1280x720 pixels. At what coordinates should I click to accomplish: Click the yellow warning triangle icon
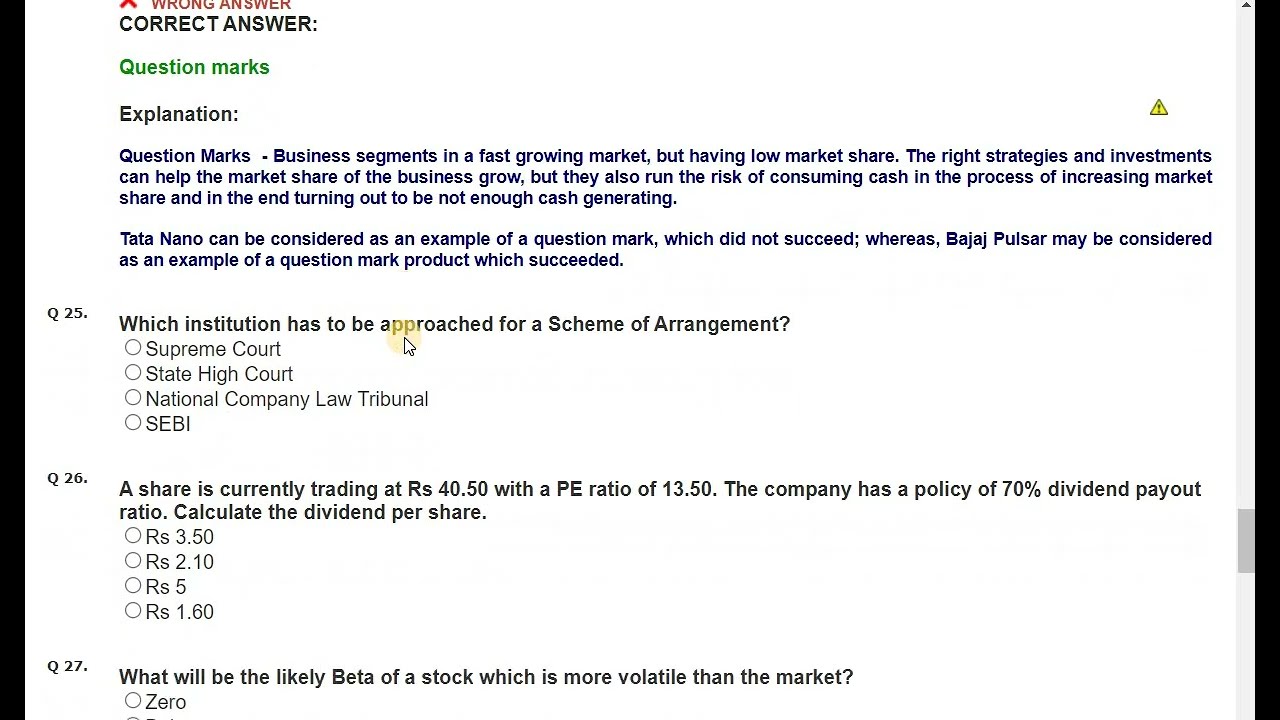pos(1158,108)
